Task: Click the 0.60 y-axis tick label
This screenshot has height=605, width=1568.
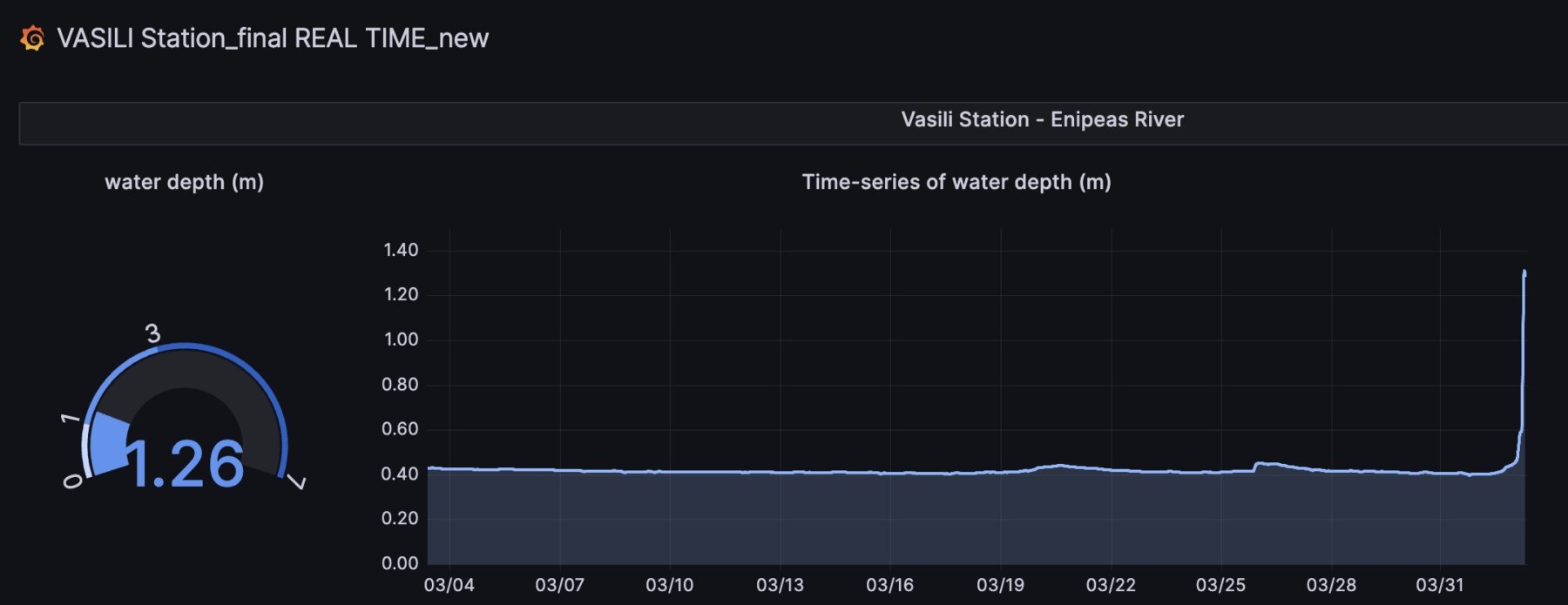Action: (401, 429)
